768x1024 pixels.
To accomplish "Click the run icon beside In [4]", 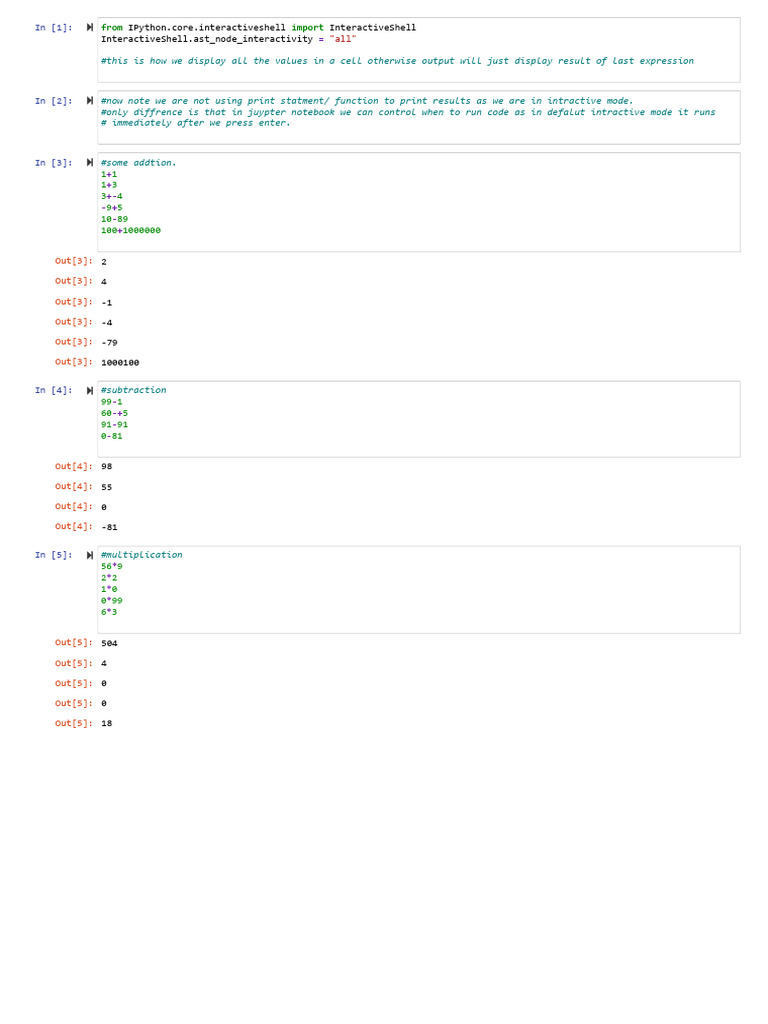I will 89,391.
